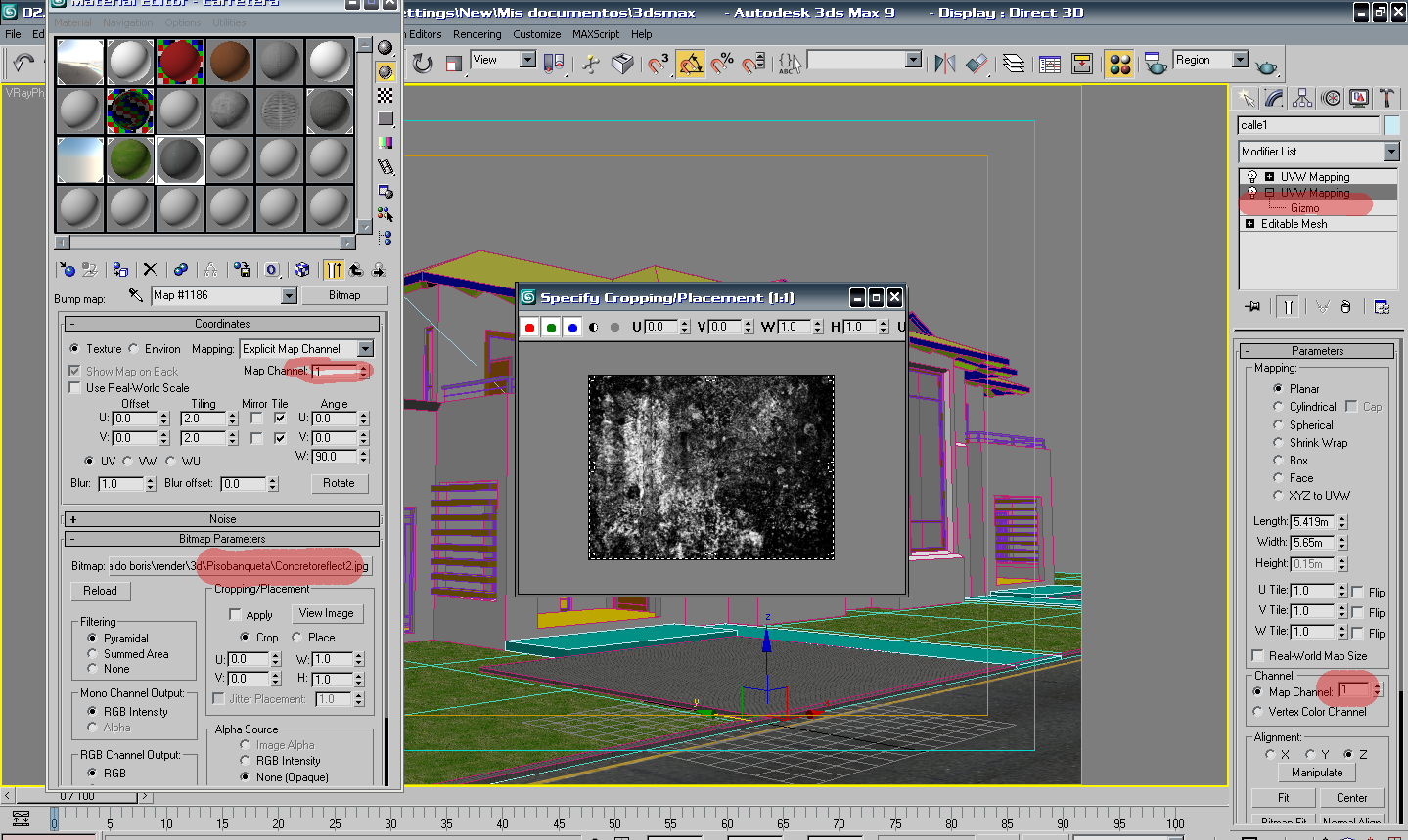Viewport: 1408px width, 840px height.
Task: Toggle Percent Snap in main toolbar
Action: point(722,64)
